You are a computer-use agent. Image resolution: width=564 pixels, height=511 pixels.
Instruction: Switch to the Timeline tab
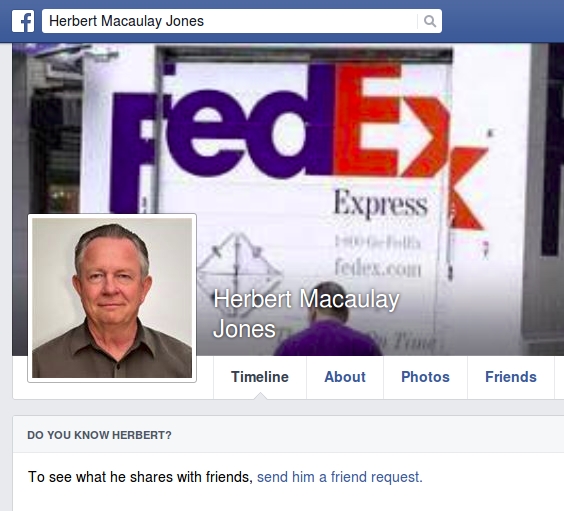point(260,377)
